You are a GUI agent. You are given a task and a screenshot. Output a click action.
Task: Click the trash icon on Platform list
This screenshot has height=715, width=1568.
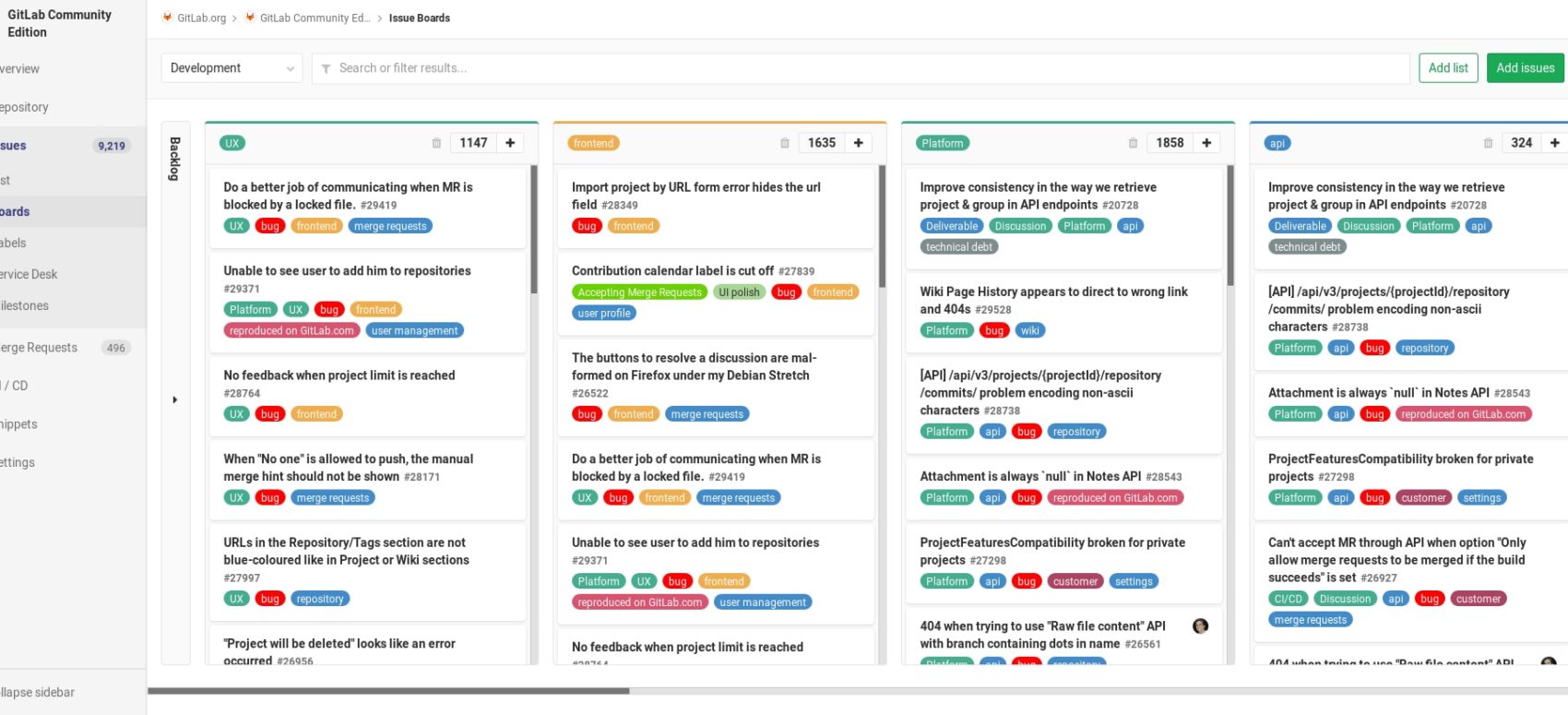point(1133,143)
